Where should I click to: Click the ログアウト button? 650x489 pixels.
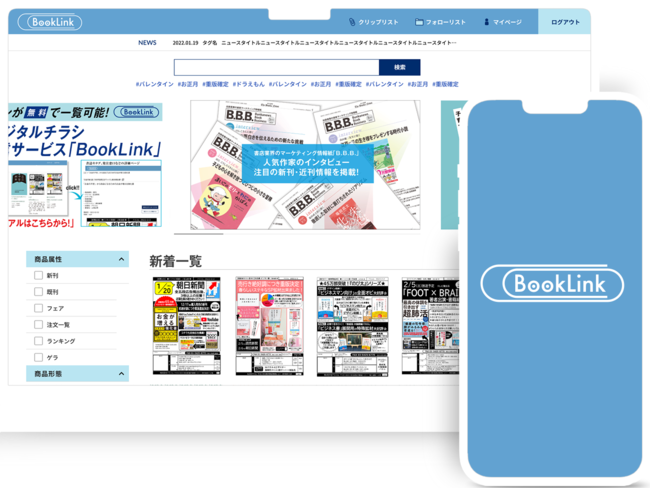(x=564, y=22)
